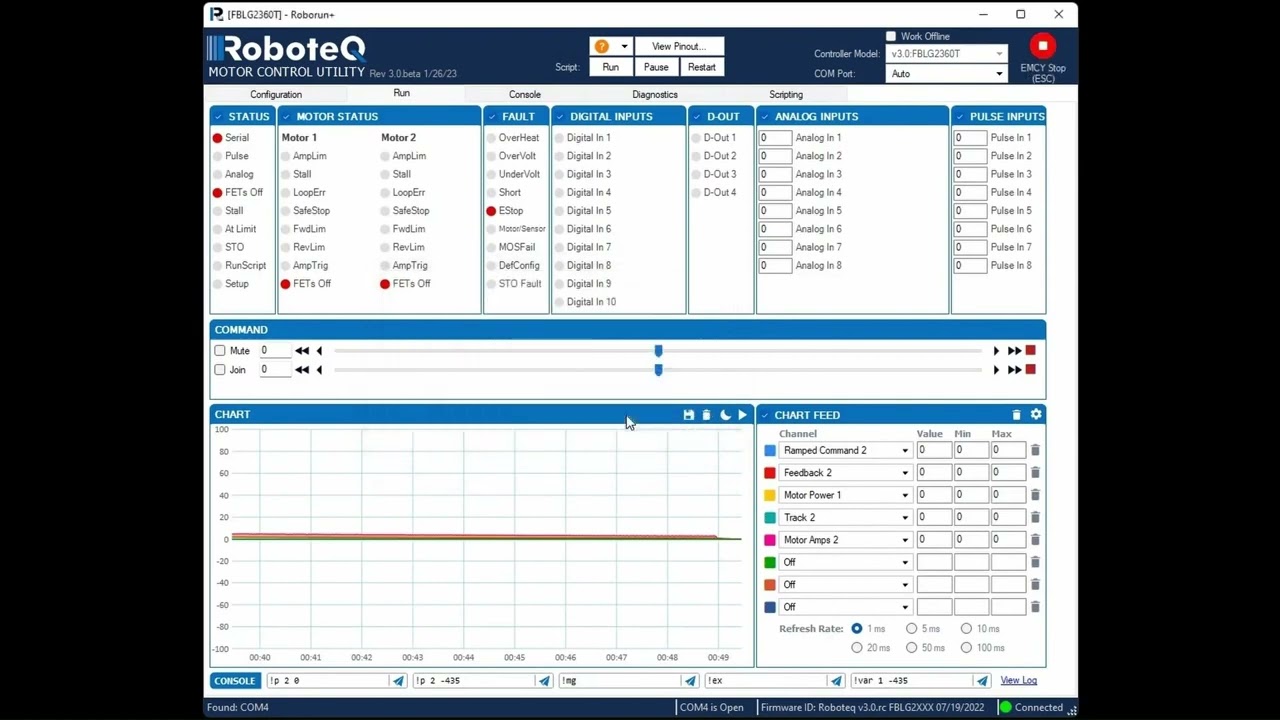Send the '!p 2 -435' console command
Viewport: 1280px width, 720px height.
pyautogui.click(x=544, y=681)
